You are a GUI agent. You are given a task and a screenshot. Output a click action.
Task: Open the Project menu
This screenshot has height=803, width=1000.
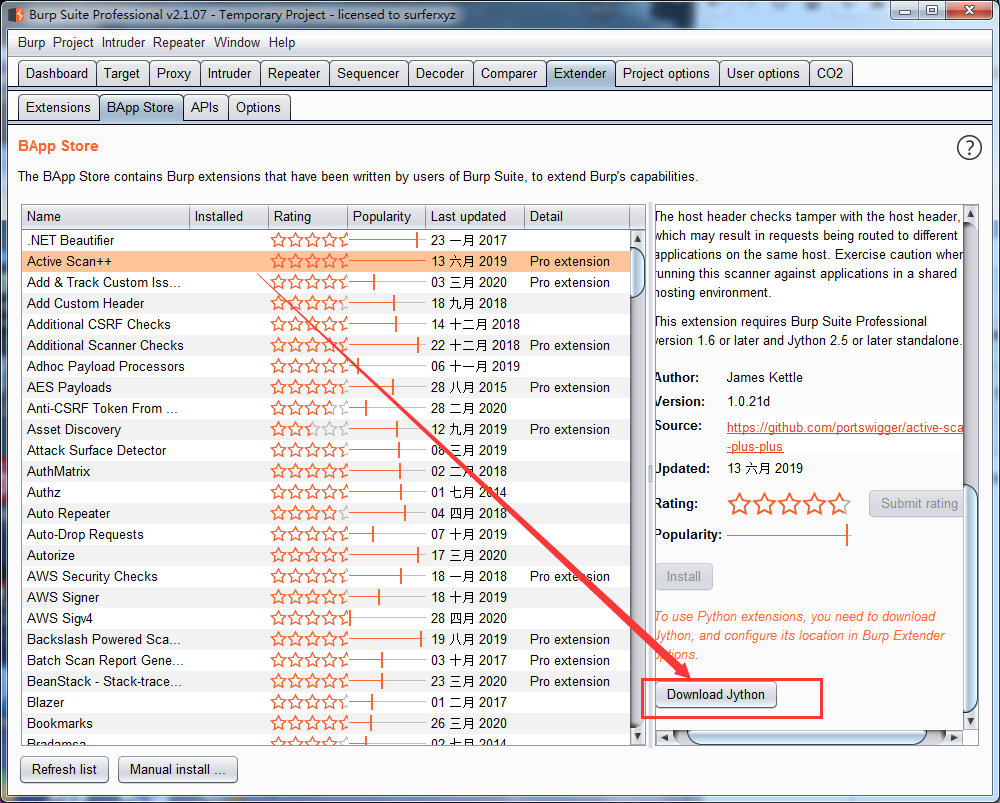click(73, 43)
